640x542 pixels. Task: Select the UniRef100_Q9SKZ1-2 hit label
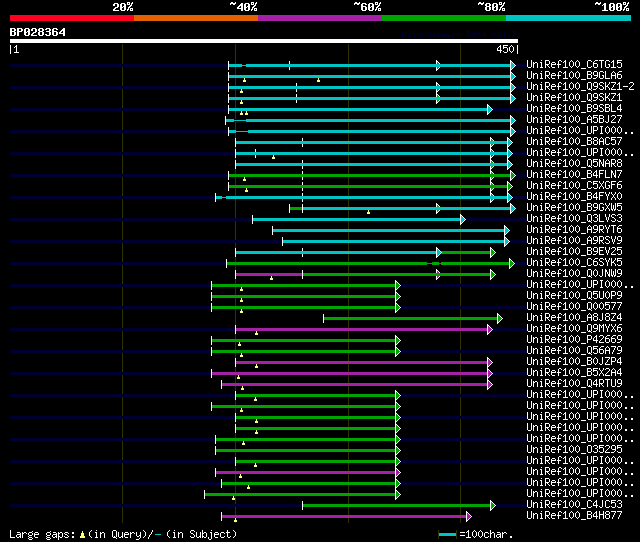tap(580, 87)
